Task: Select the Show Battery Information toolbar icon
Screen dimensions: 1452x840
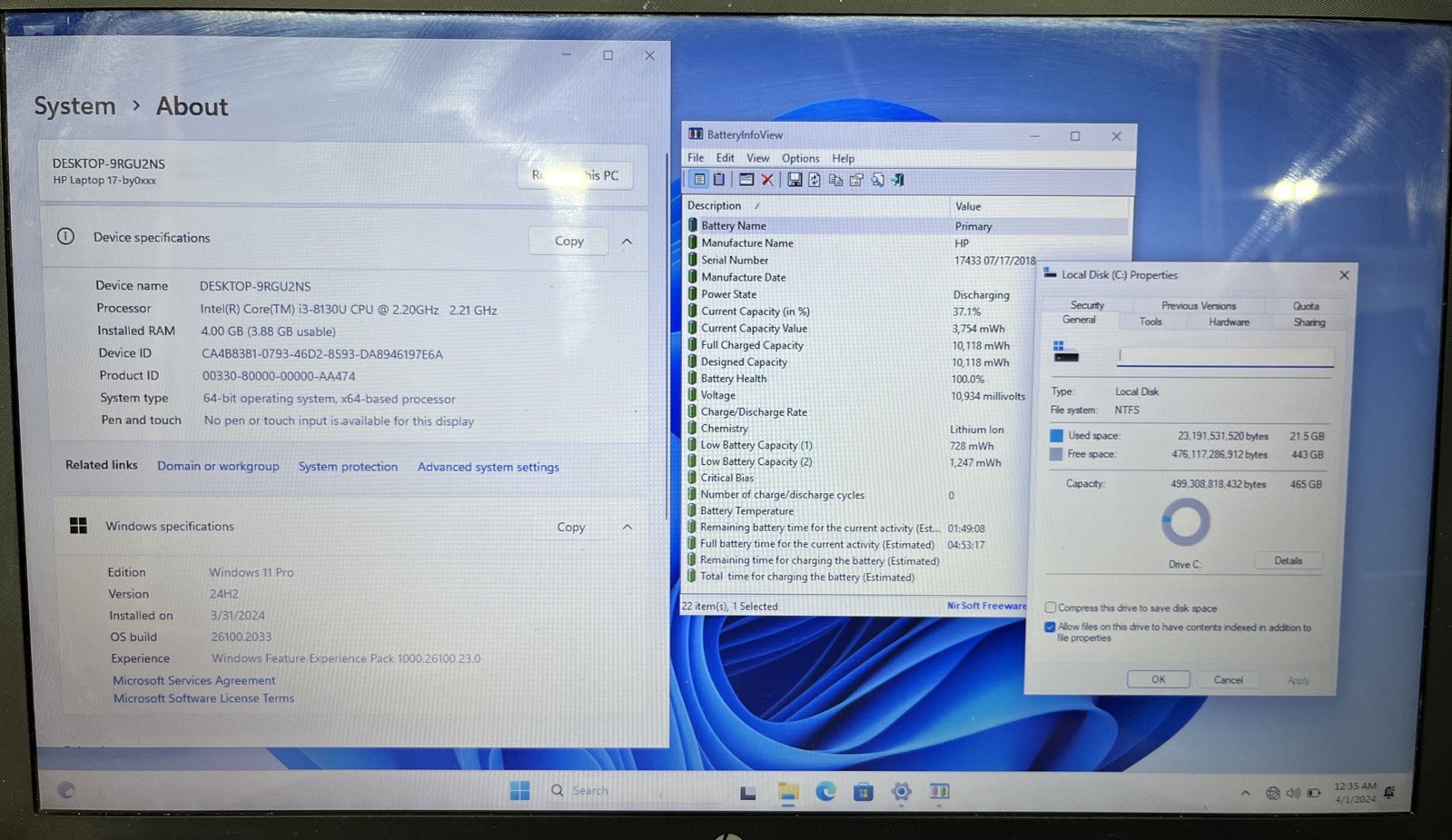Action: coord(699,180)
